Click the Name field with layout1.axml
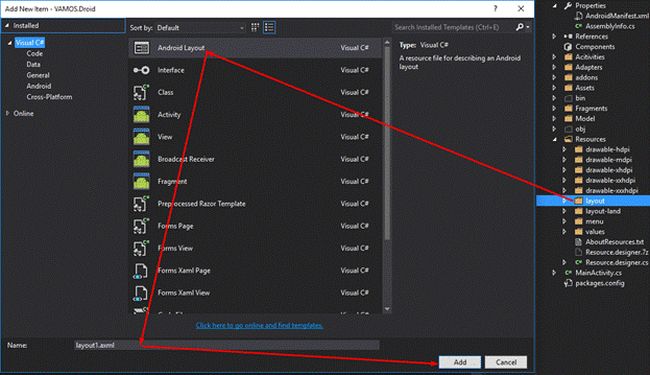 pyautogui.click(x=226, y=345)
